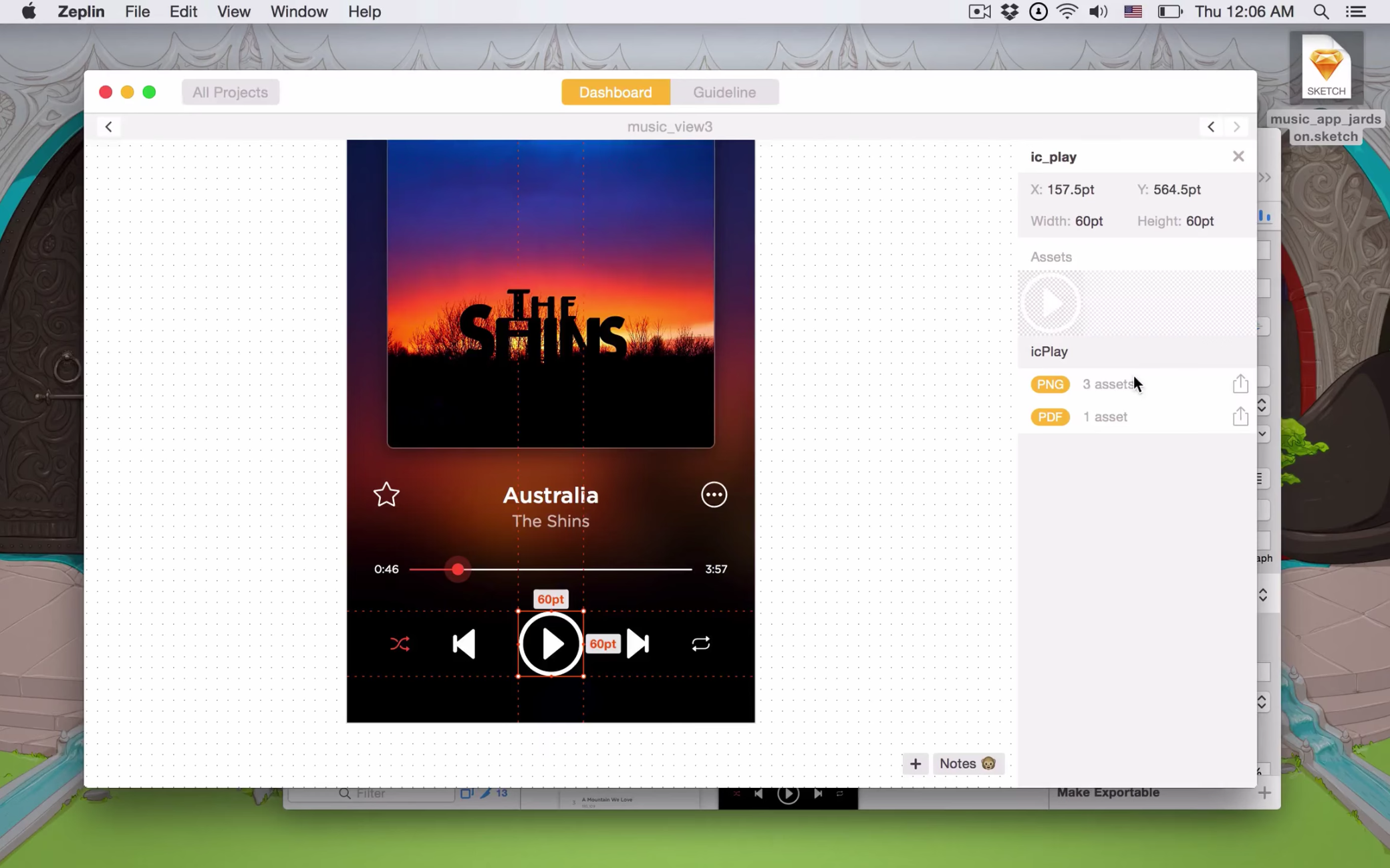The width and height of the screenshot is (1390, 868).
Task: Select the PDF format badge
Action: click(1050, 417)
